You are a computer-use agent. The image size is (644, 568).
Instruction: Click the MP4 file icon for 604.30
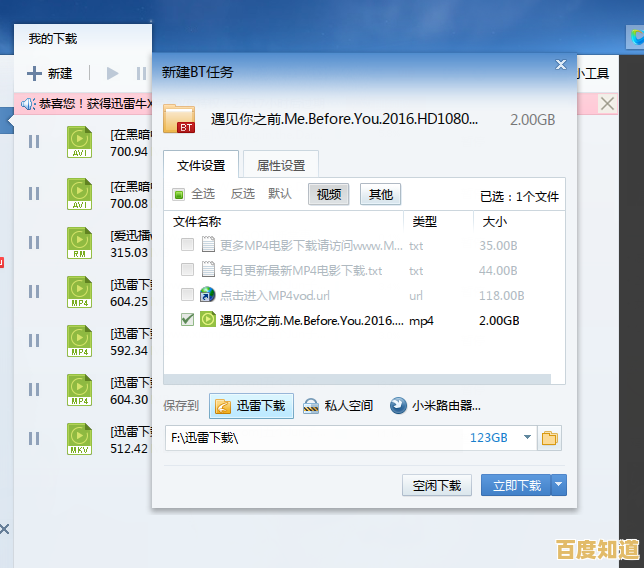79,390
